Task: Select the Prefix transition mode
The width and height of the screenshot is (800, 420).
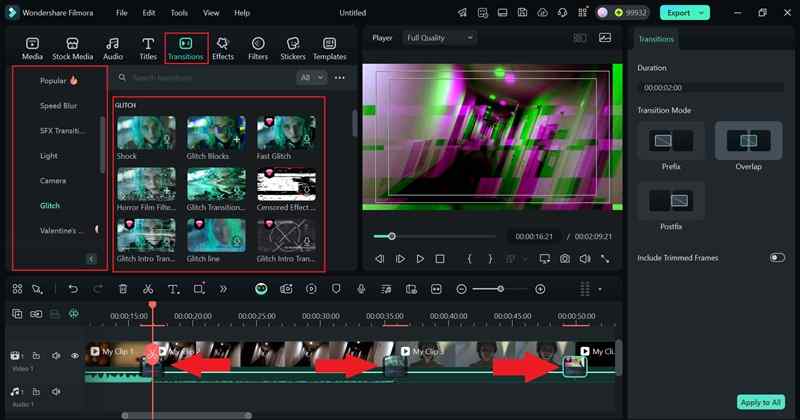Action: pos(671,141)
